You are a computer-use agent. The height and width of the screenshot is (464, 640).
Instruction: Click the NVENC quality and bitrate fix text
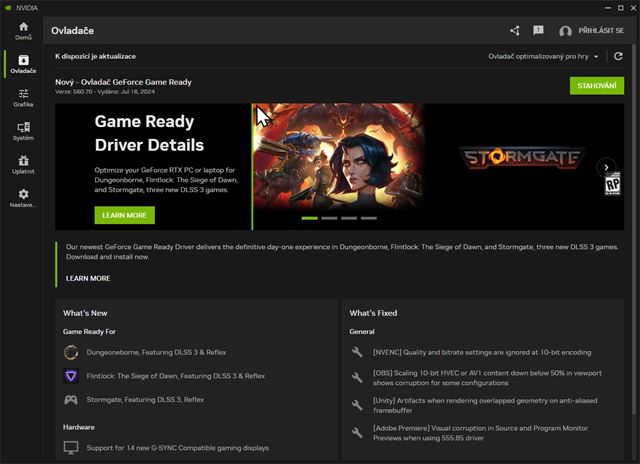(482, 352)
